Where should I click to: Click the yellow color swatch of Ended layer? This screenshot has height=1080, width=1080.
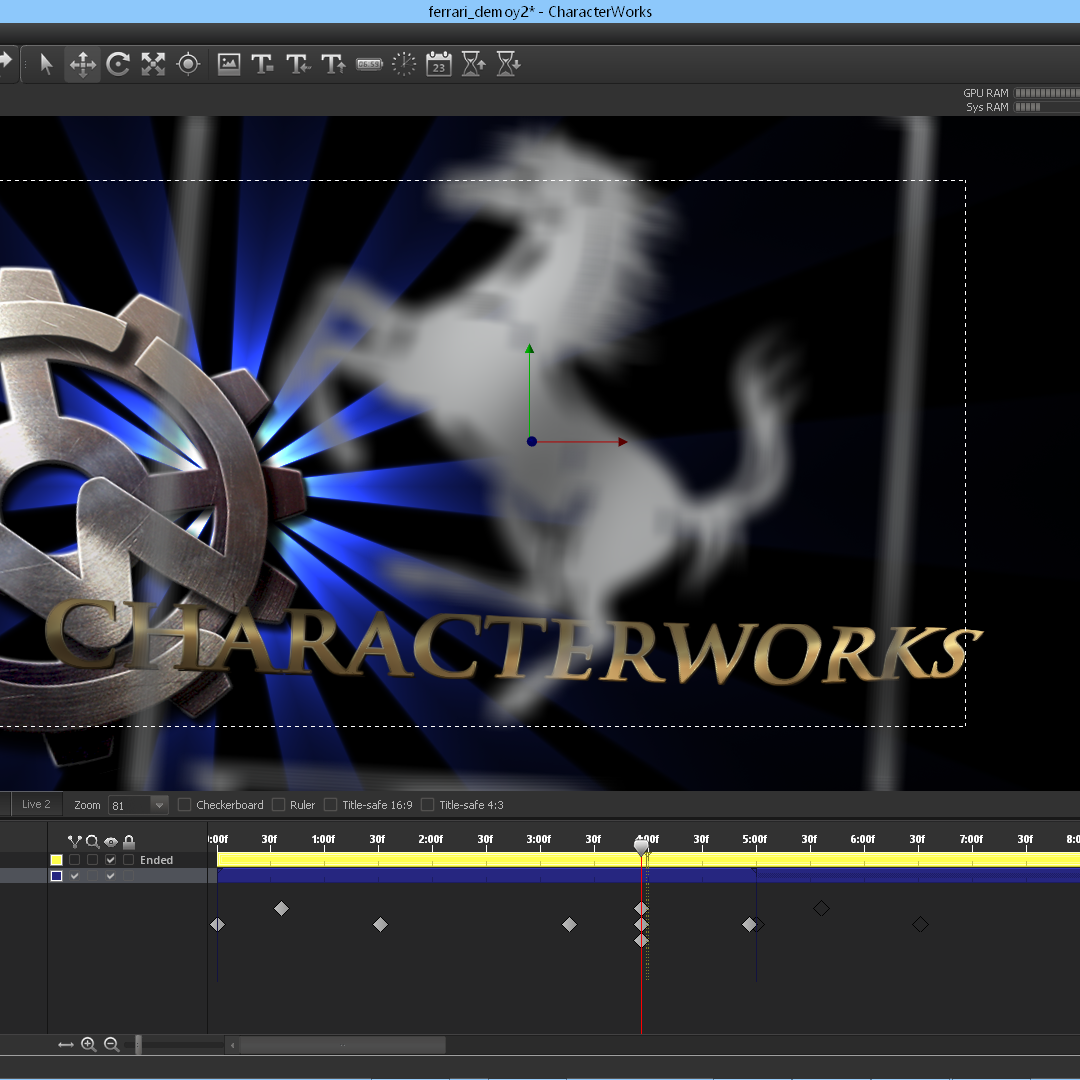57,860
